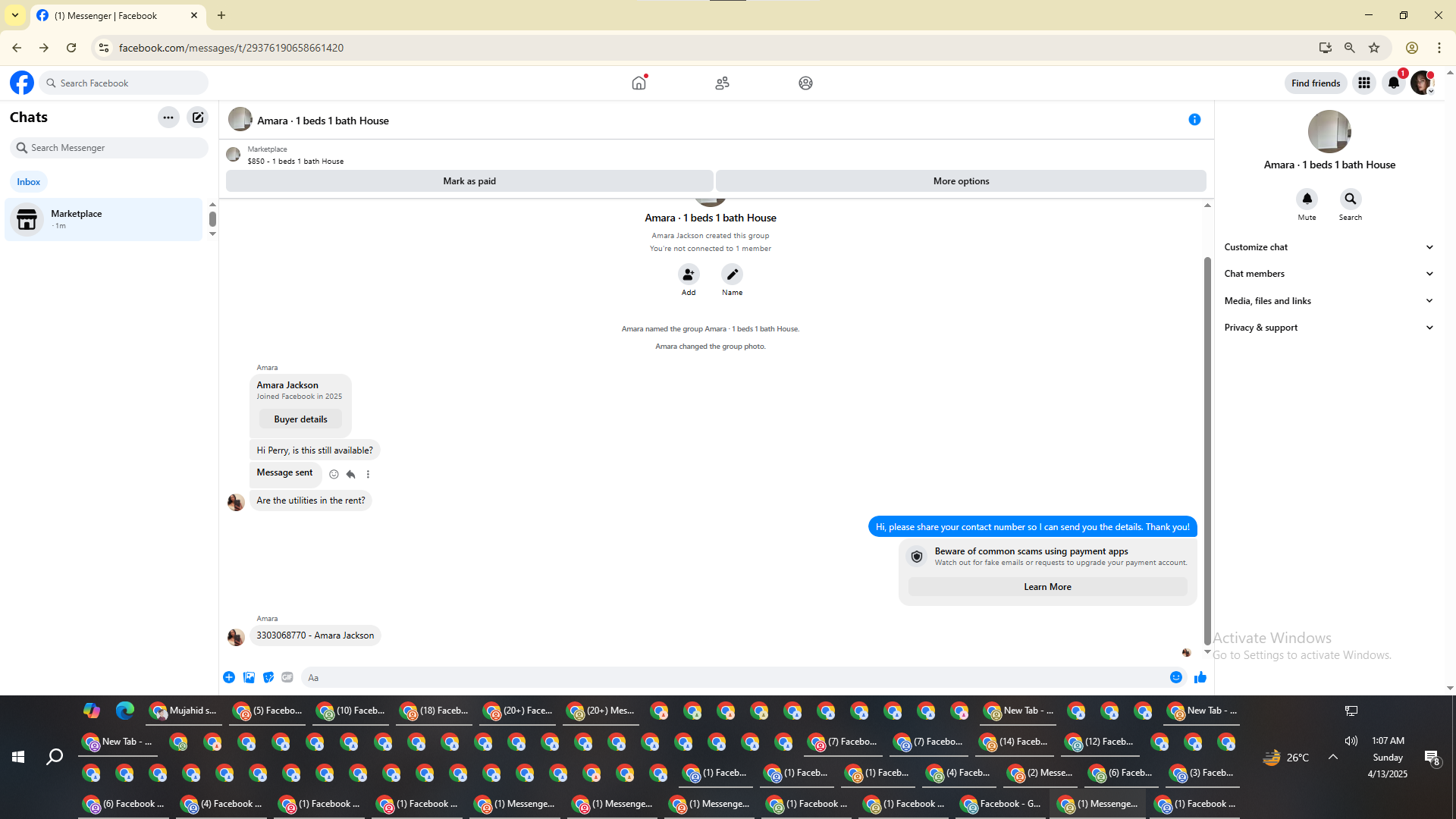This screenshot has width=1456, height=819.
Task: Click Learn More about scams
Action: coord(1047,587)
